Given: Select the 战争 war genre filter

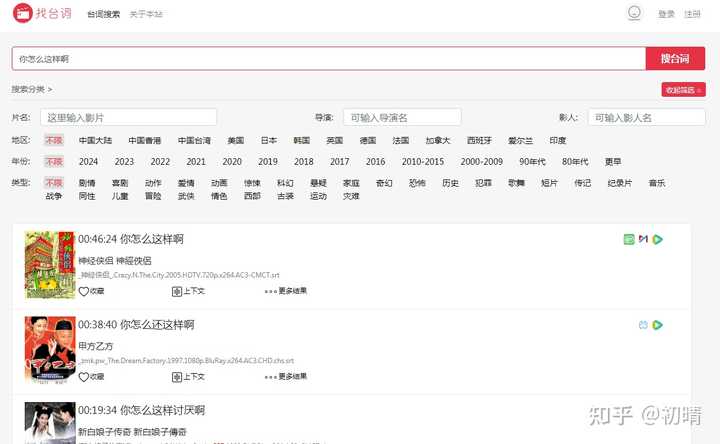Looking at the screenshot, I should [54, 196].
